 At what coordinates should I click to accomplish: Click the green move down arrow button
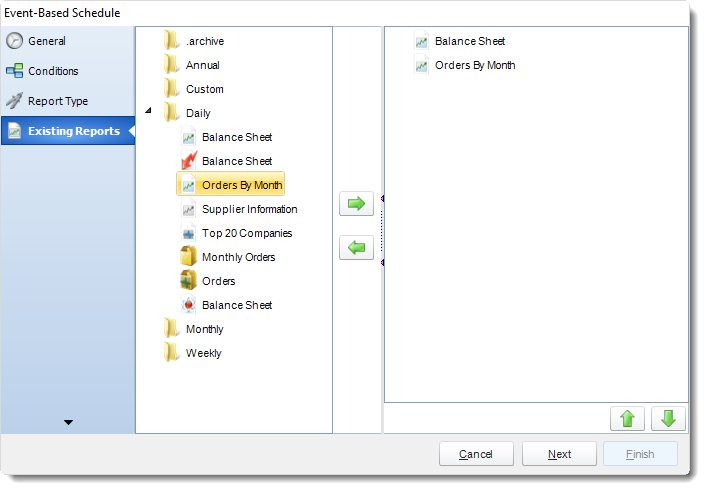click(x=668, y=419)
